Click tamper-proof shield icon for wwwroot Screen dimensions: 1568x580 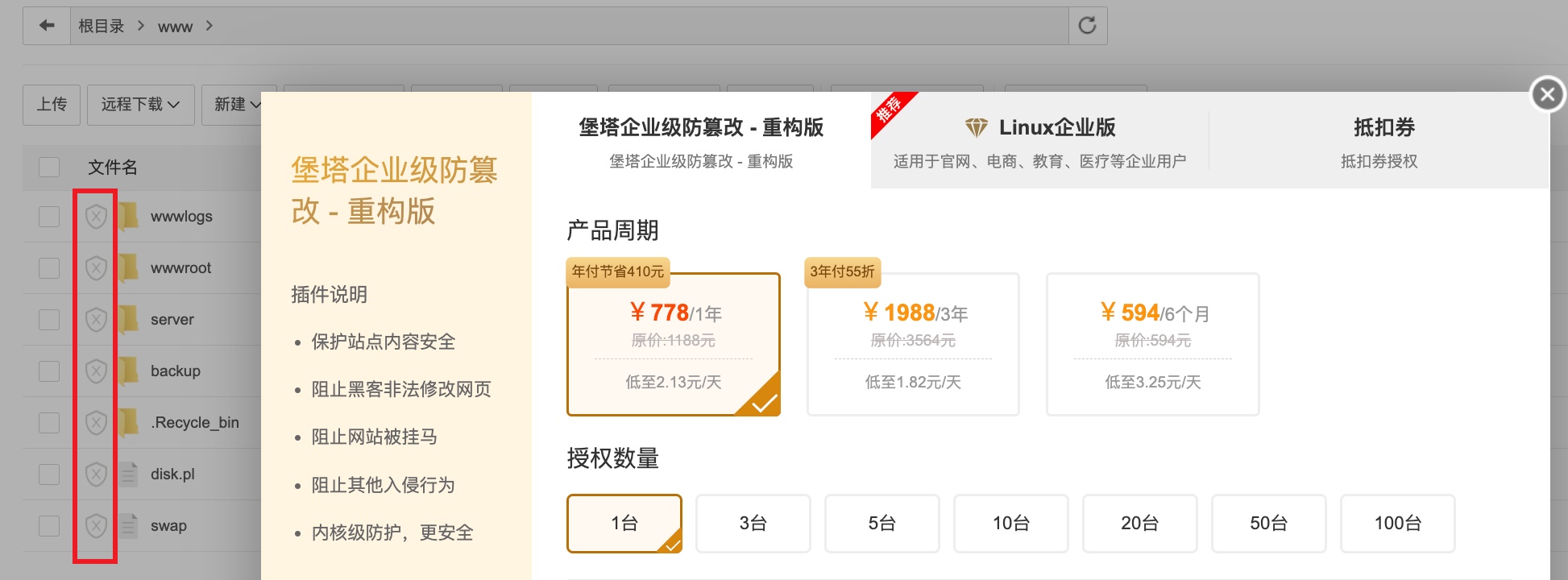tap(96, 267)
